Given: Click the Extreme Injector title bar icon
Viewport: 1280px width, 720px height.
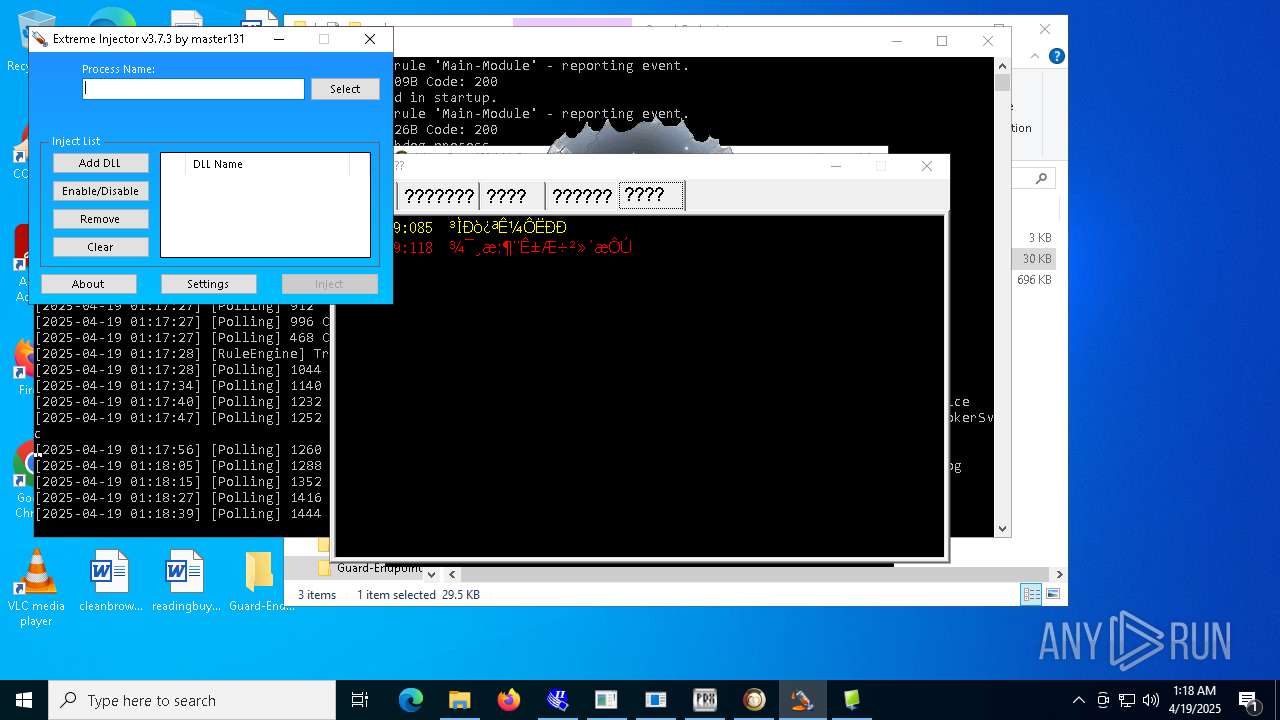Looking at the screenshot, I should pos(40,39).
